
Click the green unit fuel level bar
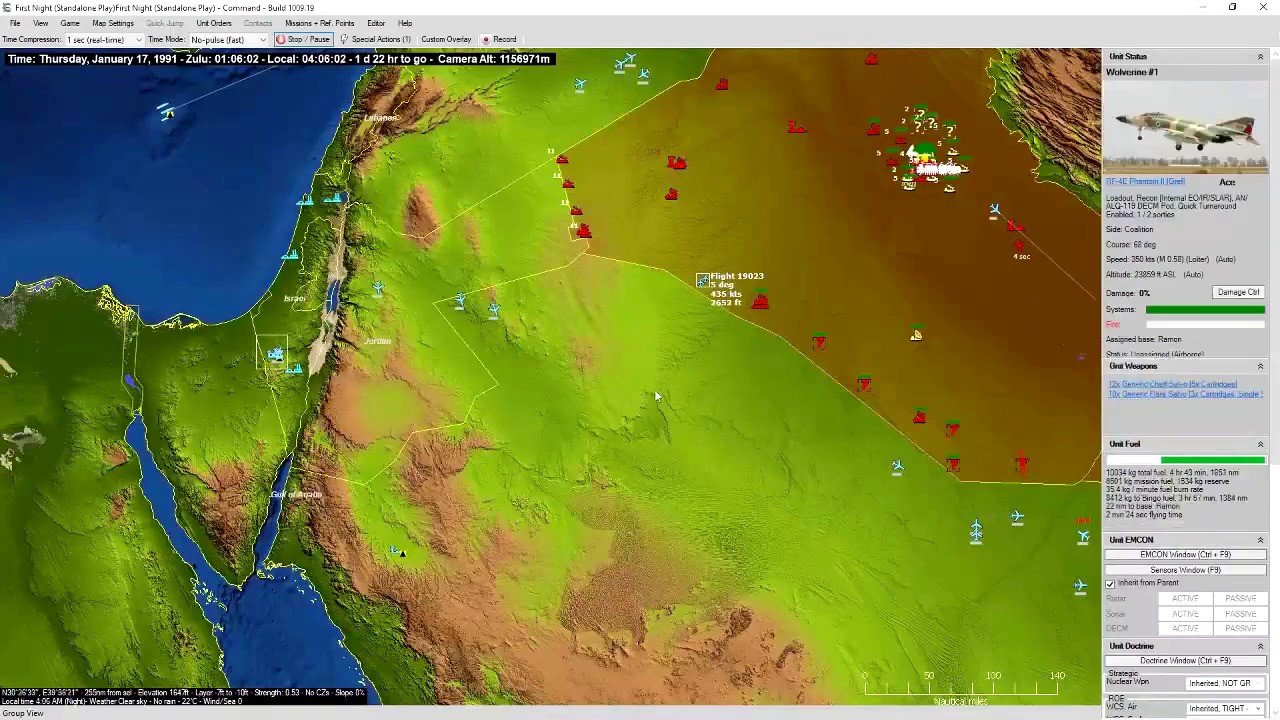[x=1212, y=460]
